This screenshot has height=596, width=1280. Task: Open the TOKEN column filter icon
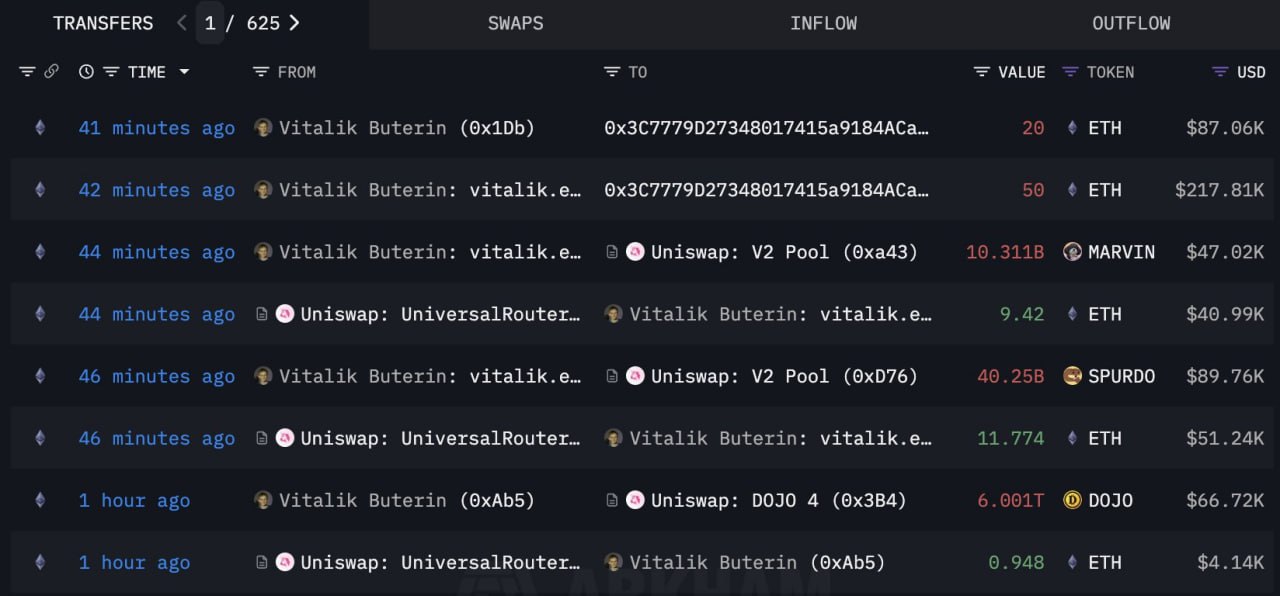[x=1070, y=72]
